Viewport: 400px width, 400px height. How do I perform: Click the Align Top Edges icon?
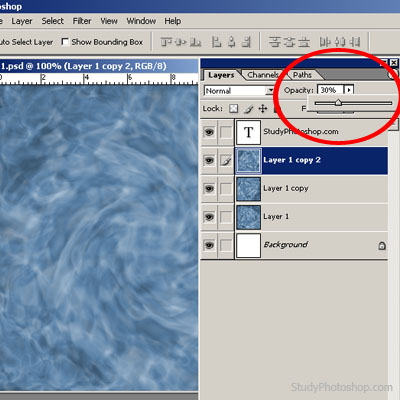pyautogui.click(x=165, y=42)
